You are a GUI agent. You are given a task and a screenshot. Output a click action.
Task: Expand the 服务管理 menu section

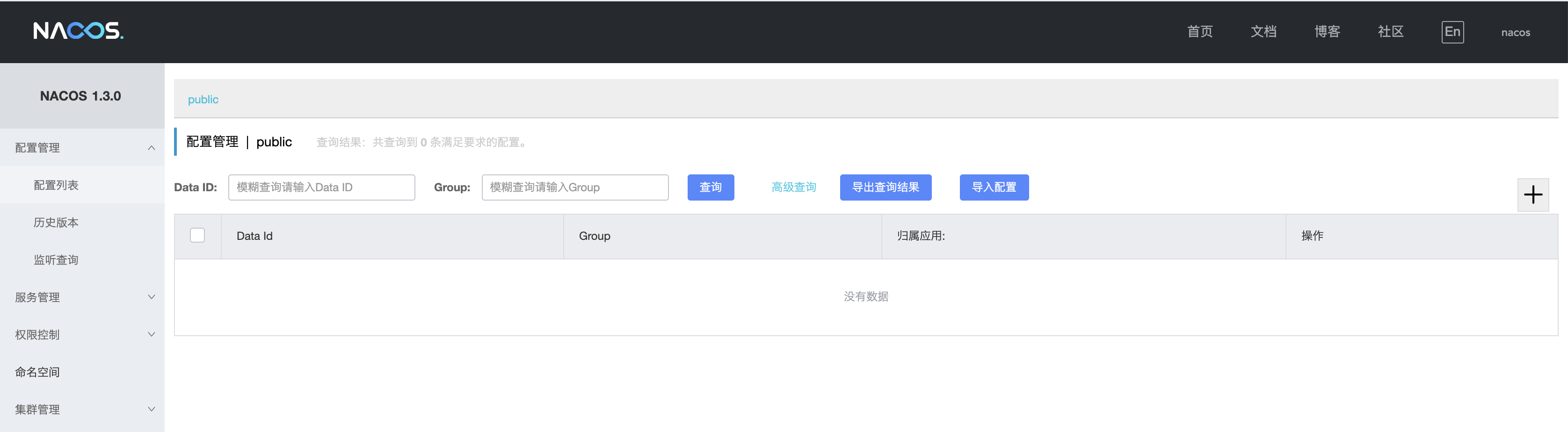tap(82, 297)
